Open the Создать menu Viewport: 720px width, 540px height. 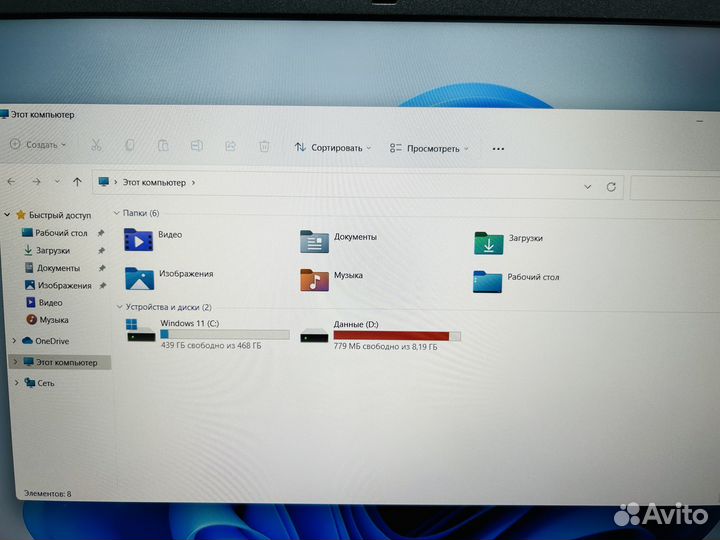coord(39,145)
